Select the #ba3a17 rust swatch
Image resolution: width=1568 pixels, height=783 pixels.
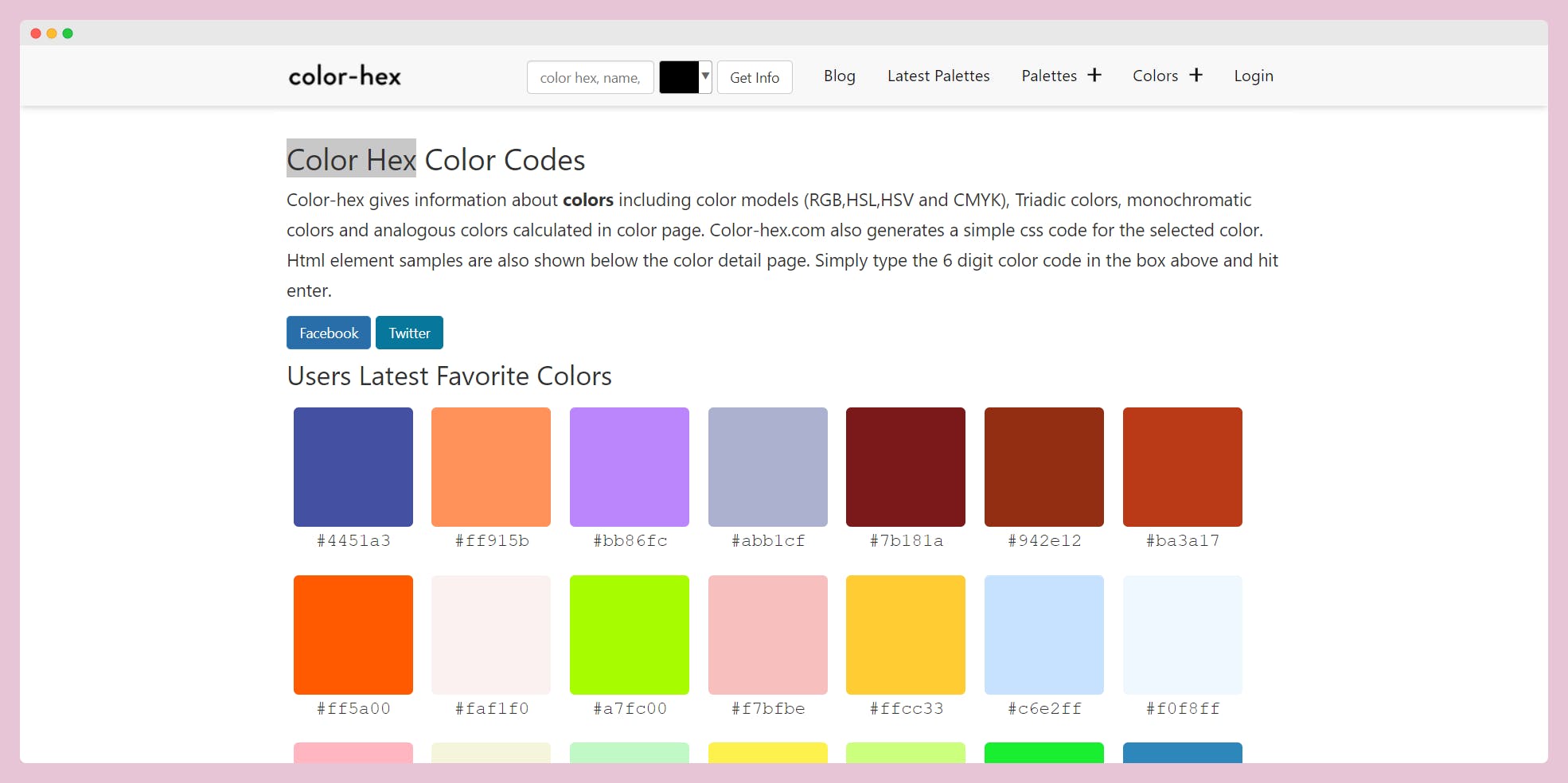point(1183,467)
